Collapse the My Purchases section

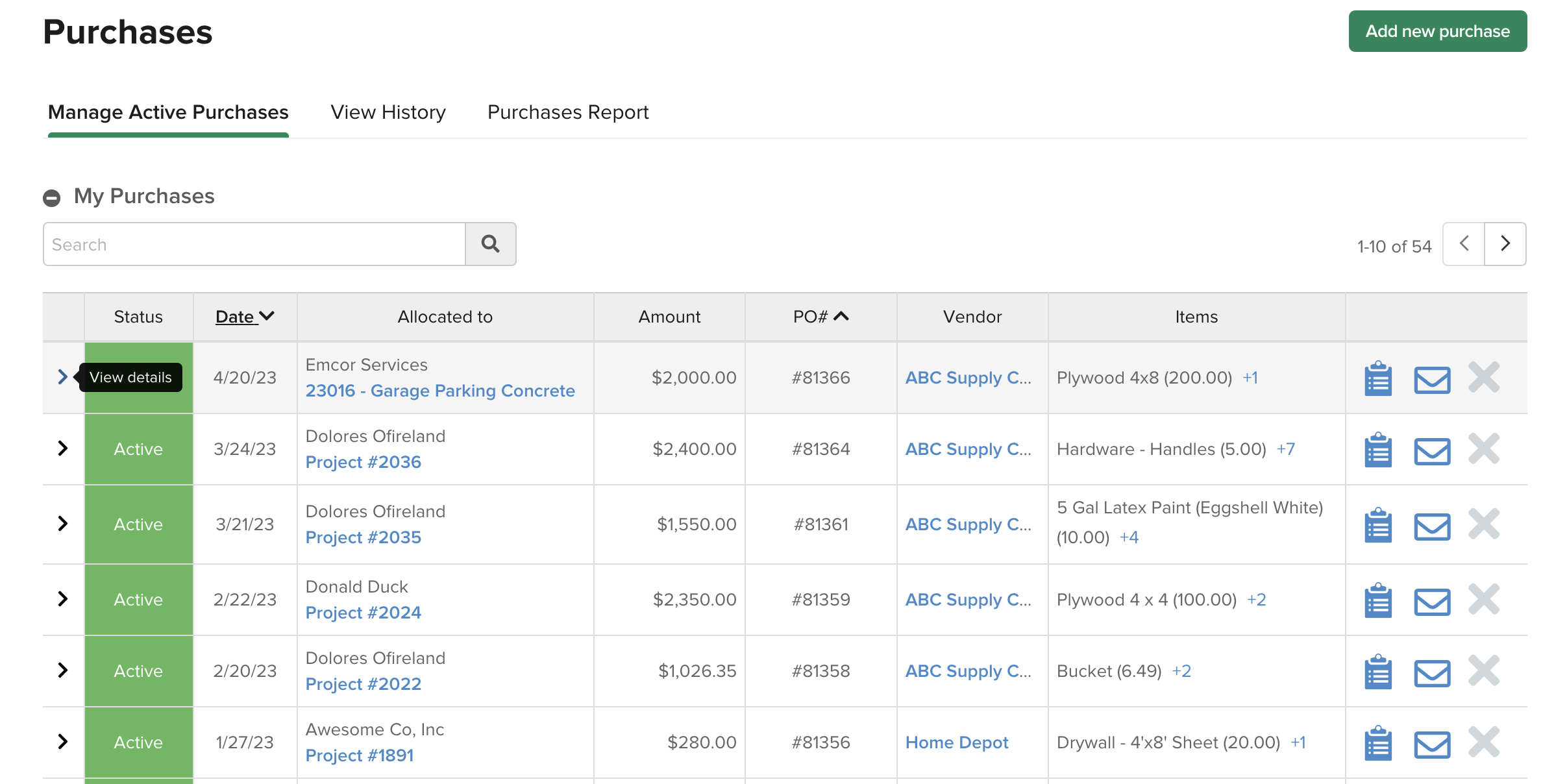point(52,197)
